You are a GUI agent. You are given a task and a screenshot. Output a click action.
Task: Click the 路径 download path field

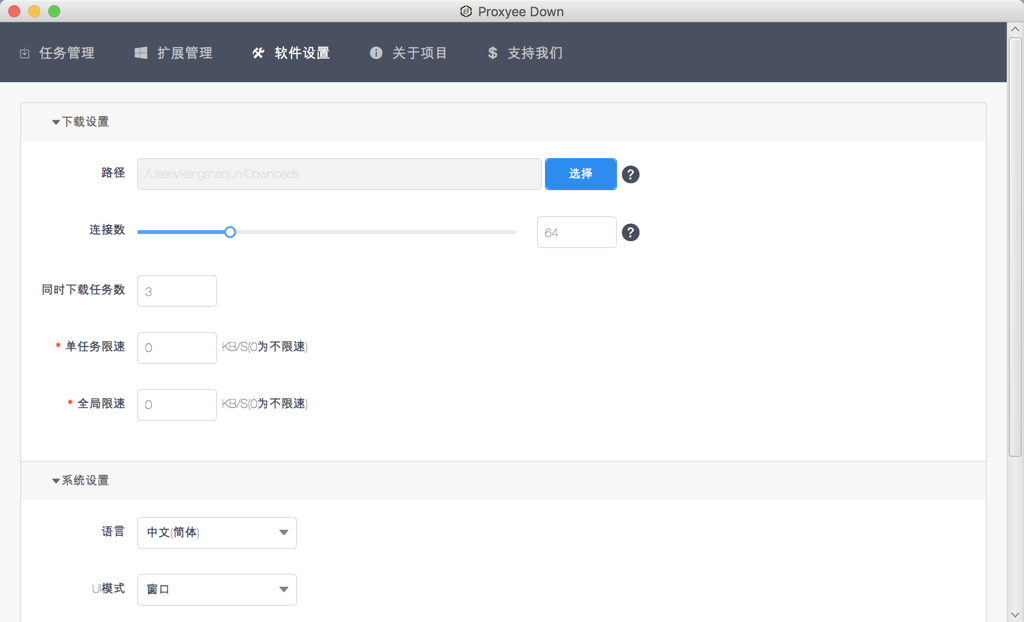click(x=339, y=173)
